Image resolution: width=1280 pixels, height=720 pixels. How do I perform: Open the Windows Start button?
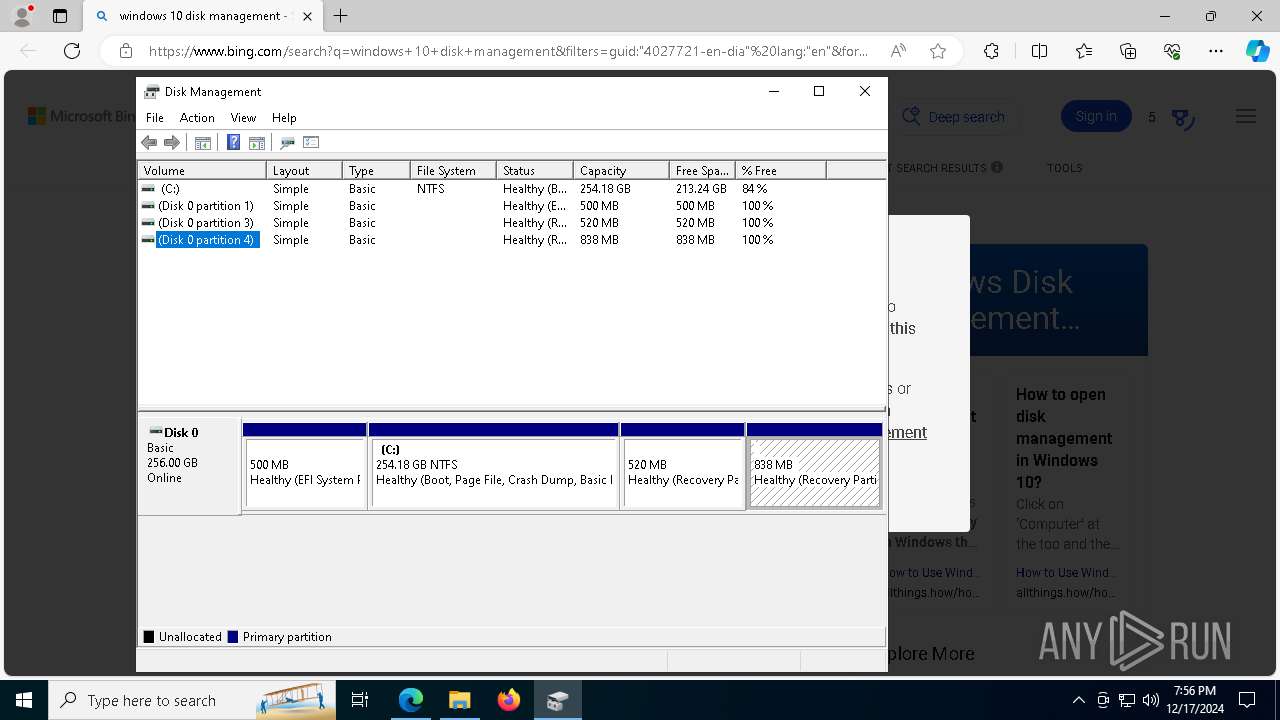pos(24,700)
